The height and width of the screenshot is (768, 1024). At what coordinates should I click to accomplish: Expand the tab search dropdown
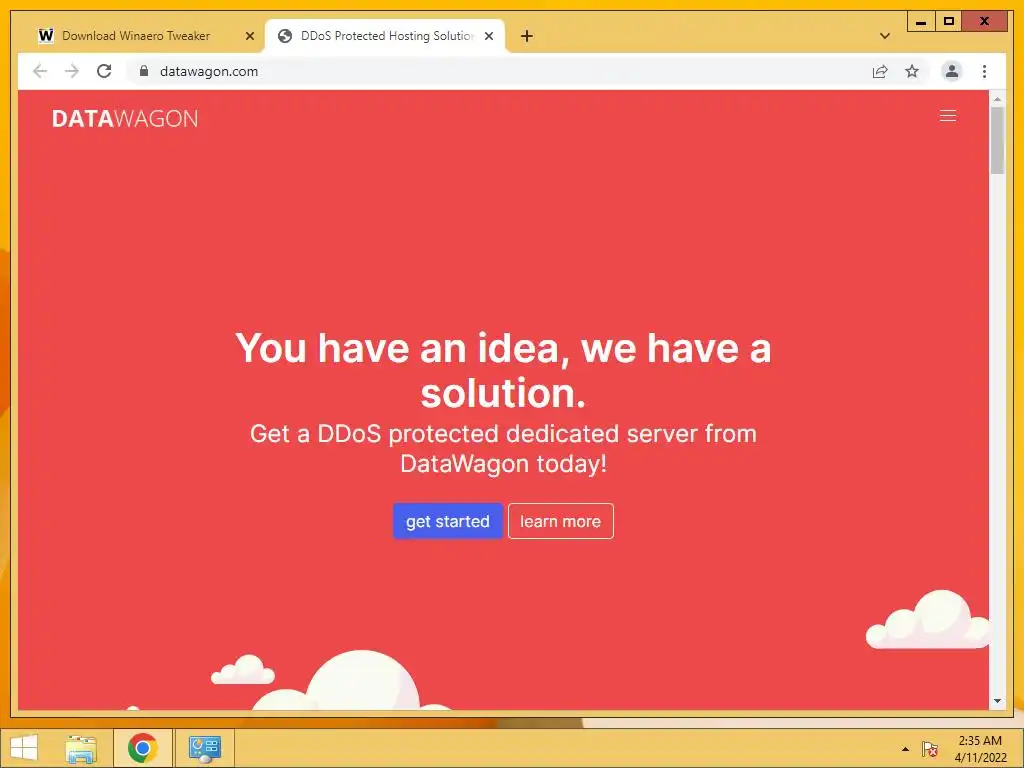[885, 36]
